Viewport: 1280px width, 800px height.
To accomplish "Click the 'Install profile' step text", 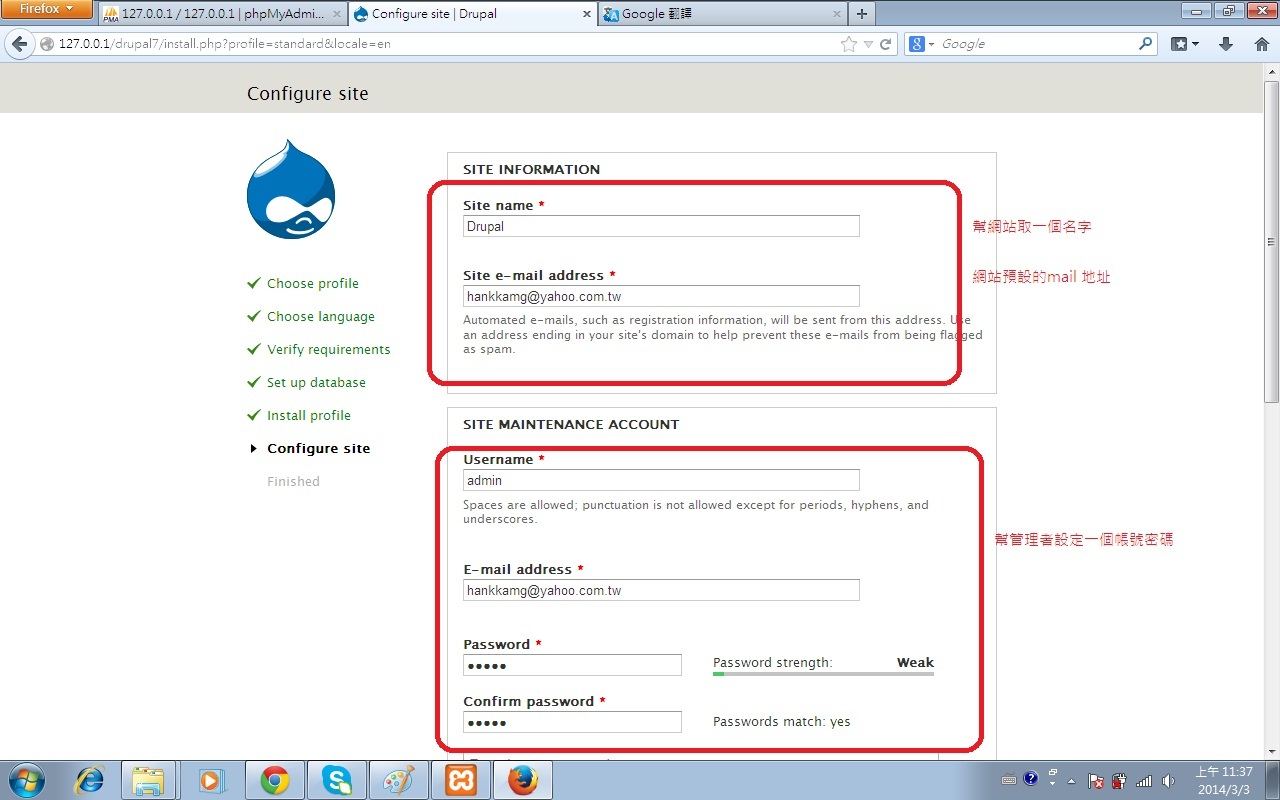I will click(308, 415).
